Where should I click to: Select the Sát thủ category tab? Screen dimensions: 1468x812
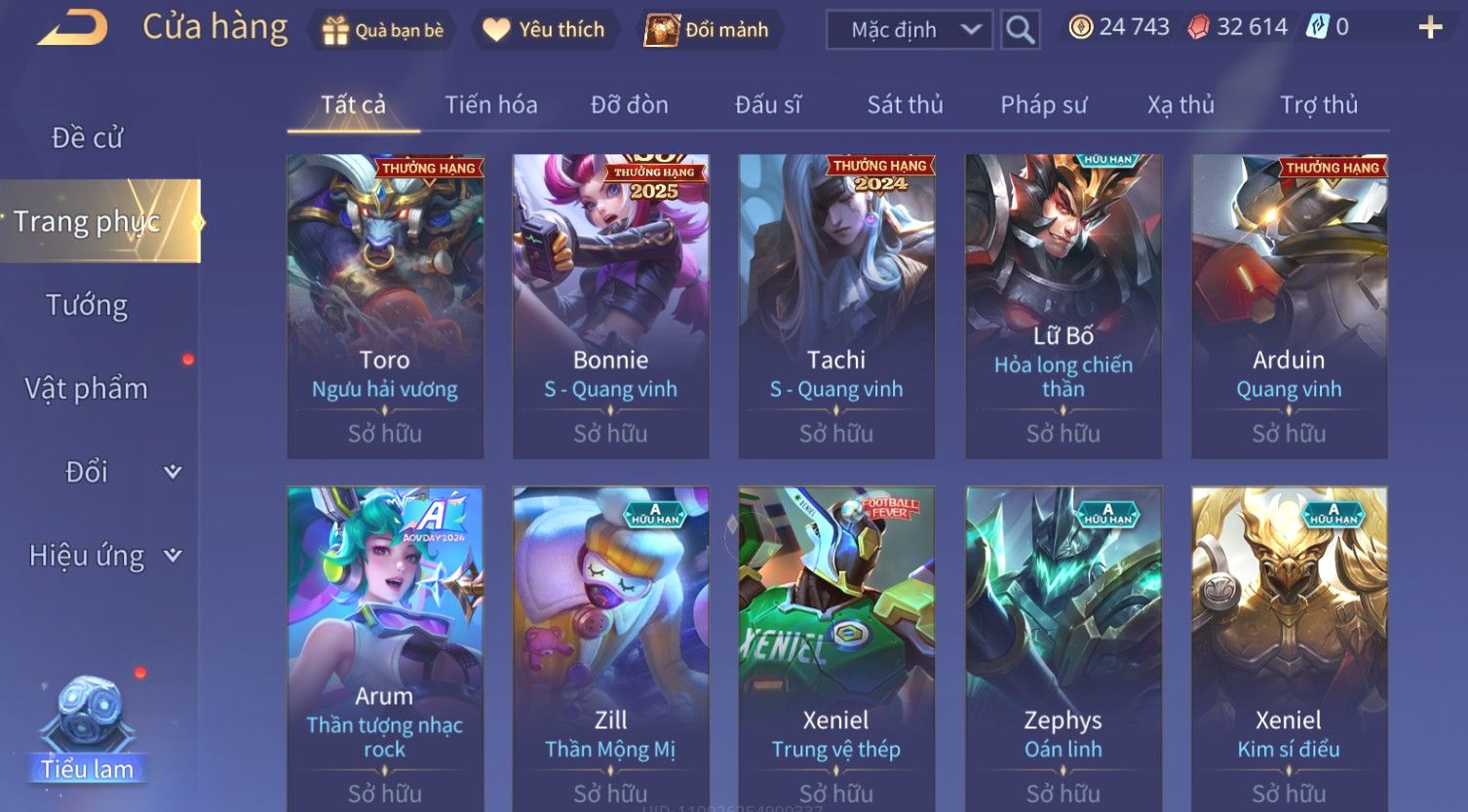[x=905, y=104]
